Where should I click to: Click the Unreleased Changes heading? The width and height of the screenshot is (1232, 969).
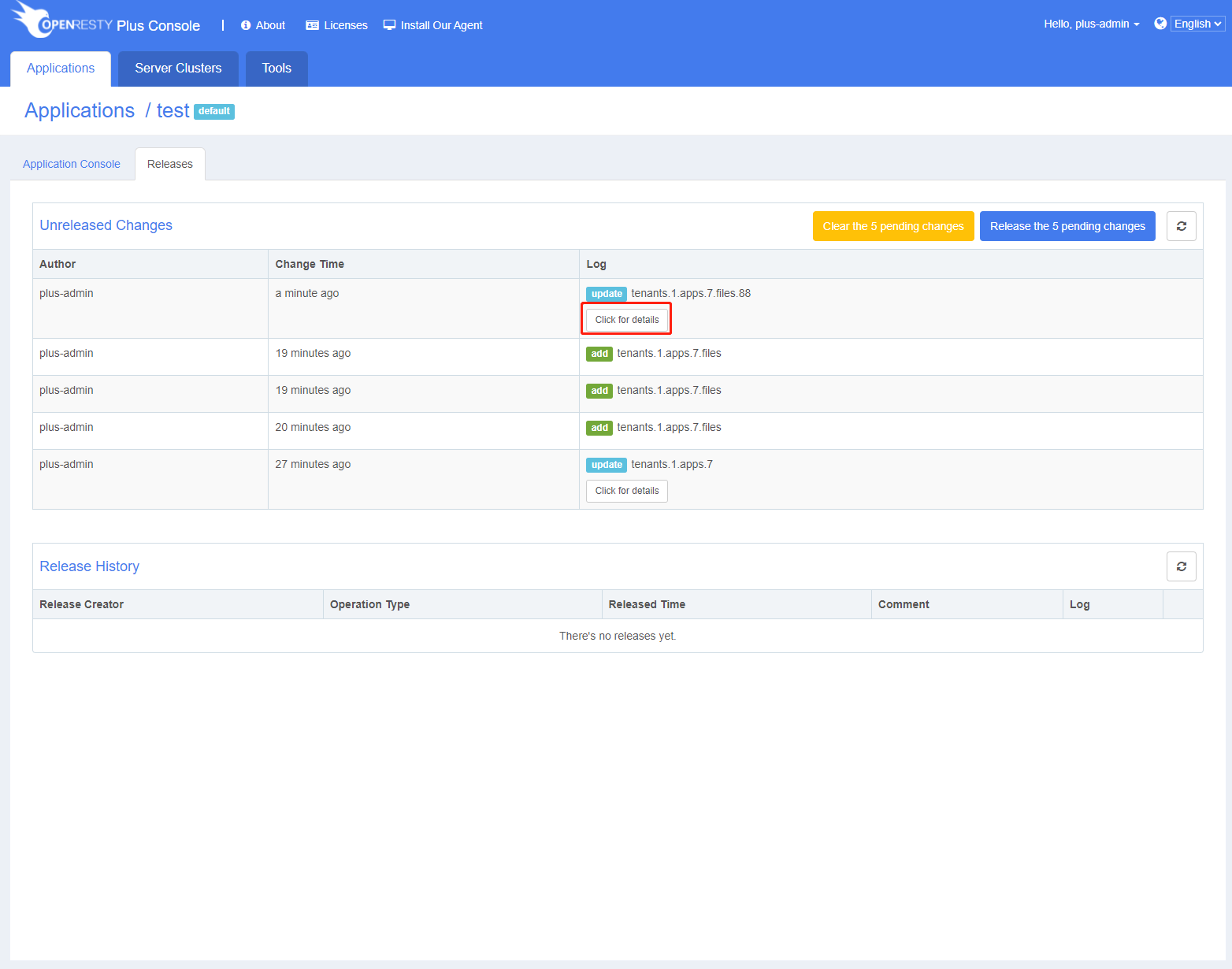point(106,225)
